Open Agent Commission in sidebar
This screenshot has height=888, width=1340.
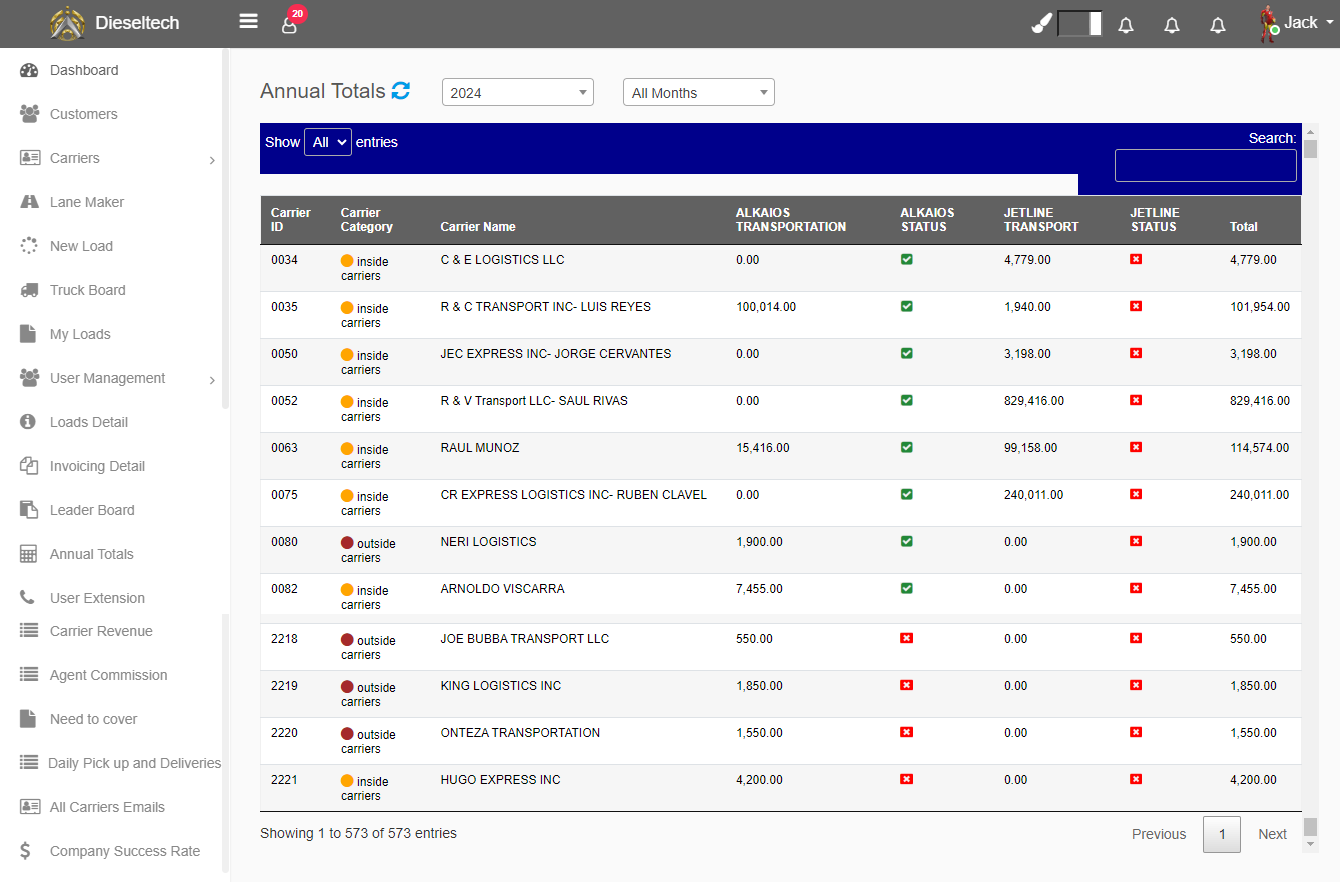click(x=109, y=675)
